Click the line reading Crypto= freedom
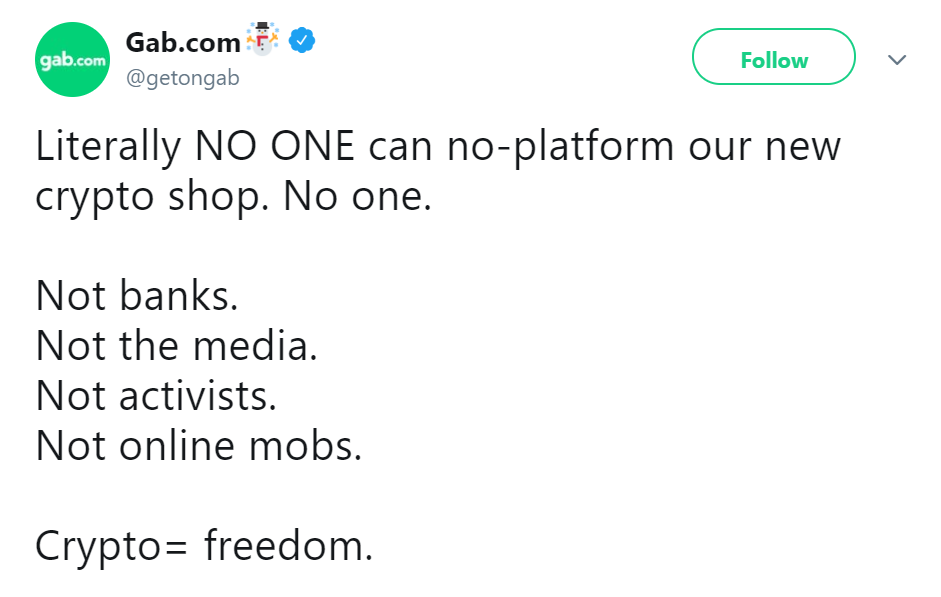 pyautogui.click(x=205, y=546)
